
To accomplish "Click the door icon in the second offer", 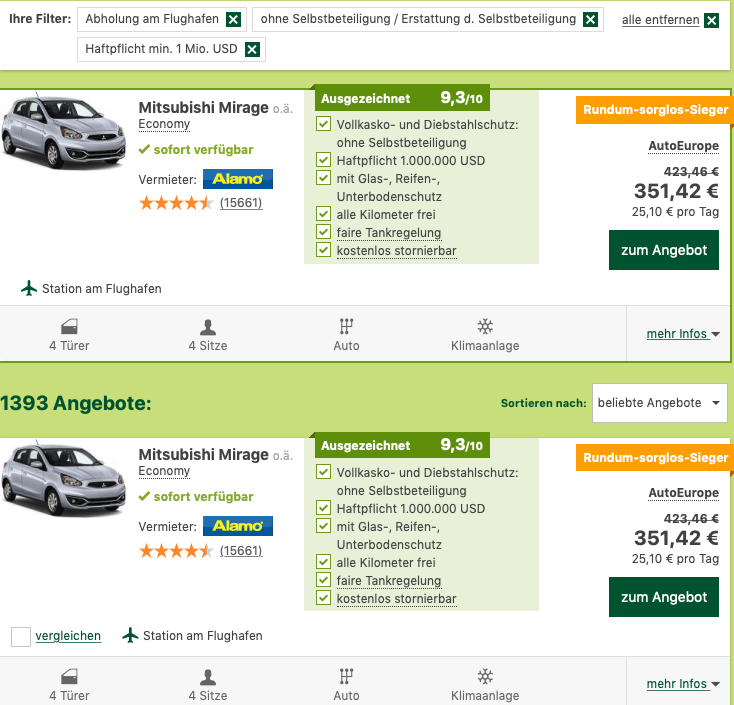I will pyautogui.click(x=69, y=676).
